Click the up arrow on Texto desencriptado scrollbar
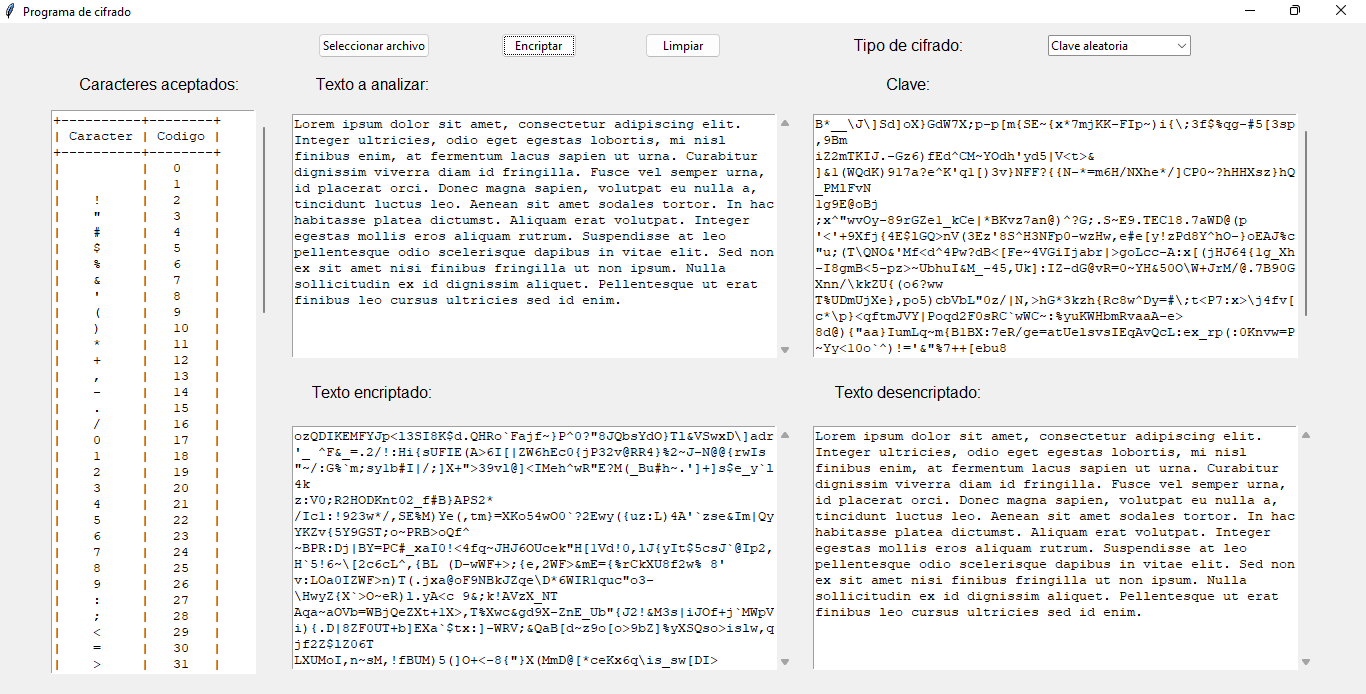This screenshot has height=694, width=1366. [x=1305, y=434]
